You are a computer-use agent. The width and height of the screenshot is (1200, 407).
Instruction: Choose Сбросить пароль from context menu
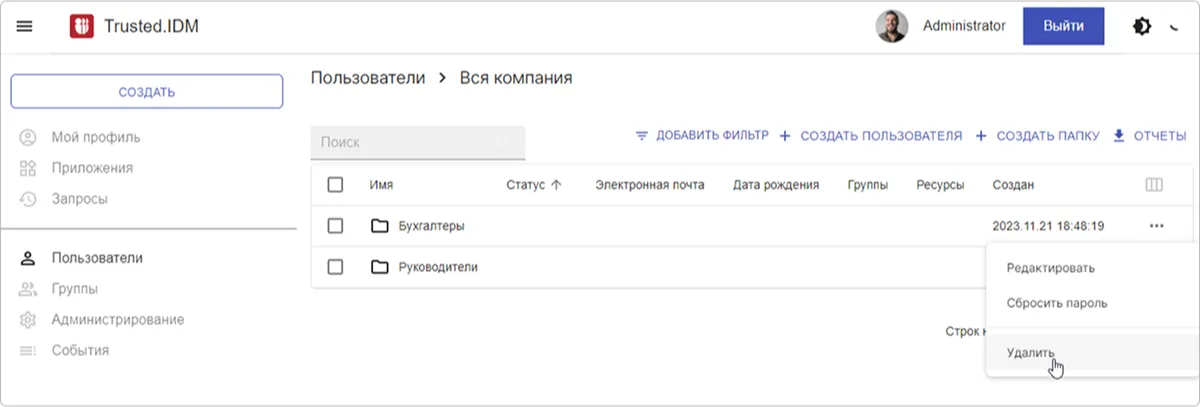point(1056,303)
